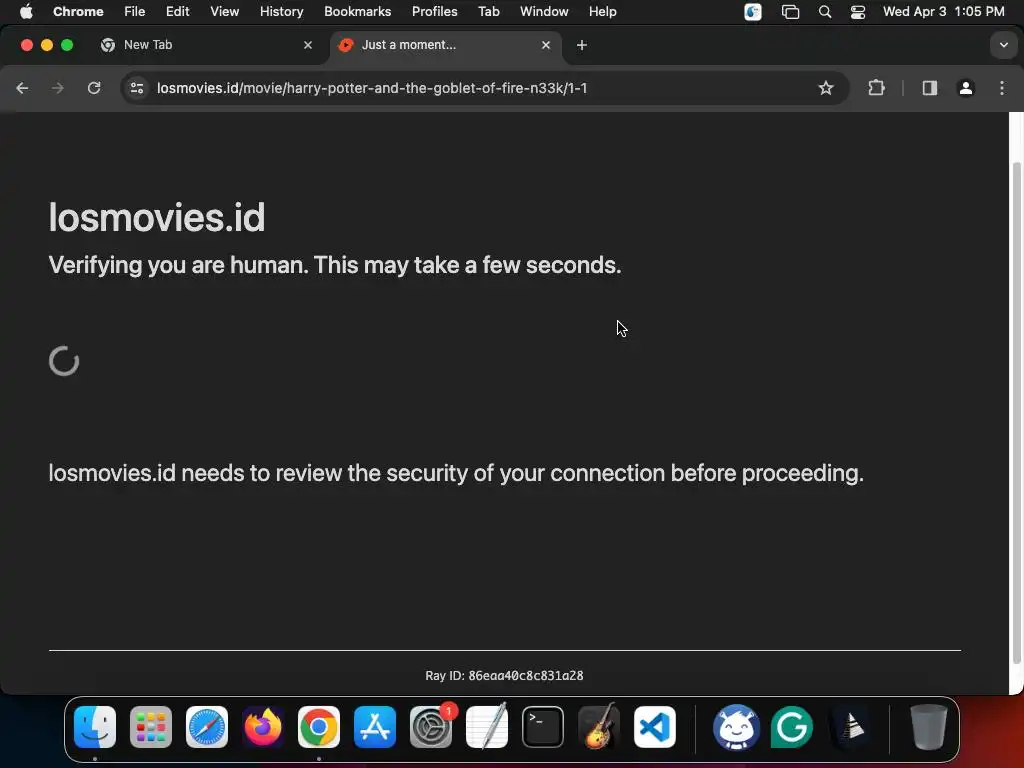Open the File menu
1024x768 pixels.
[x=135, y=12]
